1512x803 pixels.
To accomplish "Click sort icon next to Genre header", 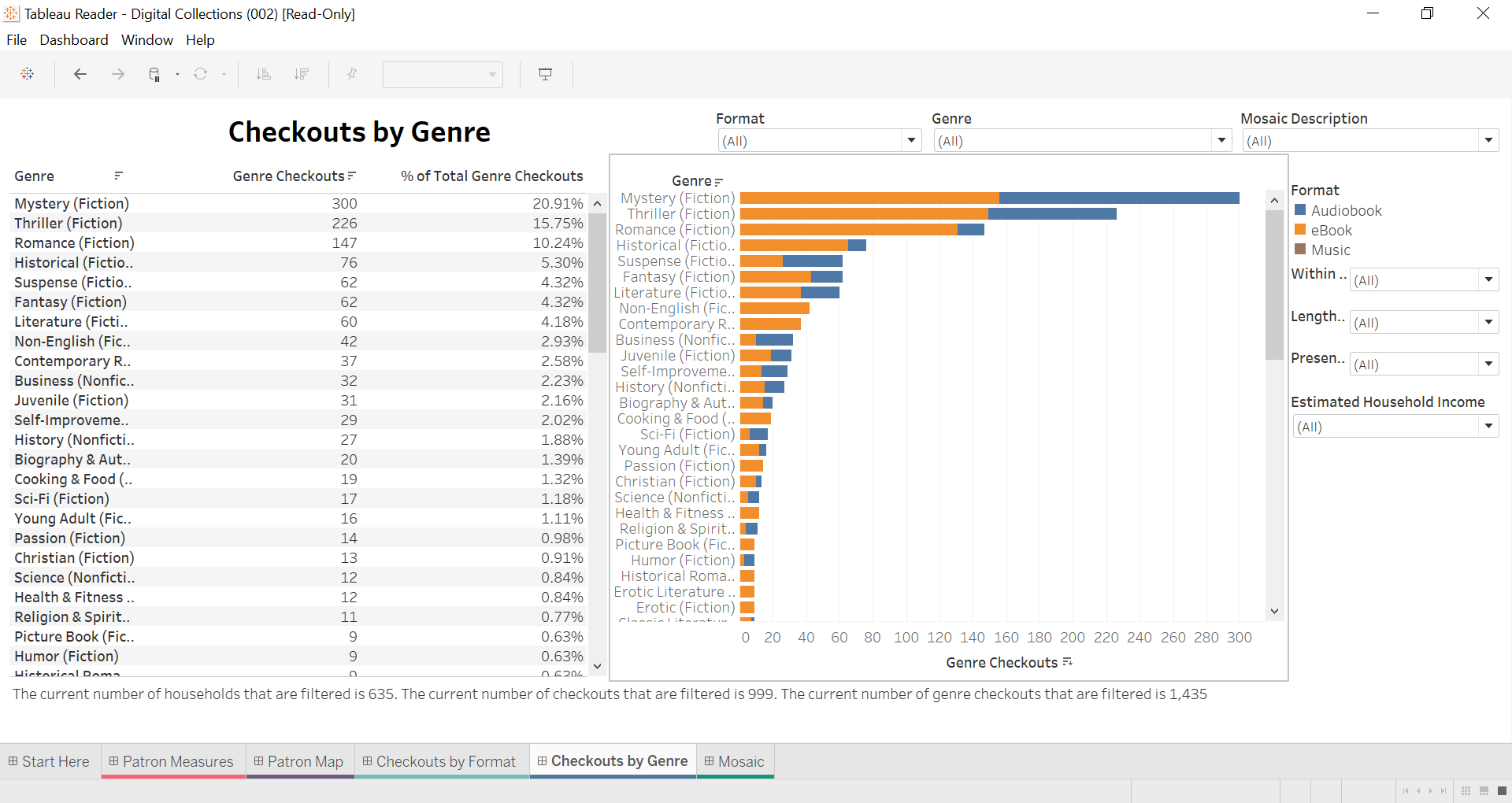I will pos(118,176).
